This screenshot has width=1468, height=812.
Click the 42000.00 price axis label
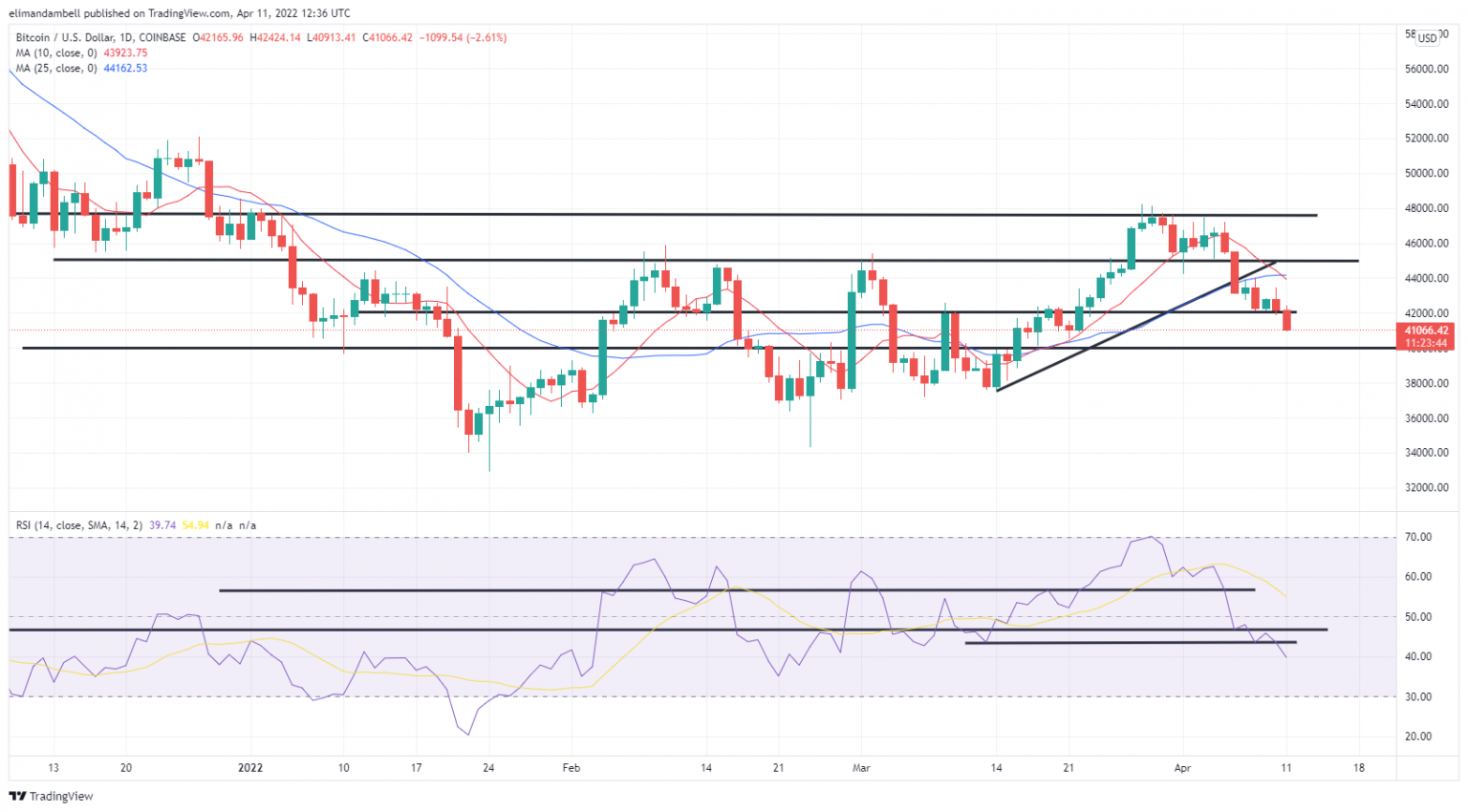click(1426, 313)
